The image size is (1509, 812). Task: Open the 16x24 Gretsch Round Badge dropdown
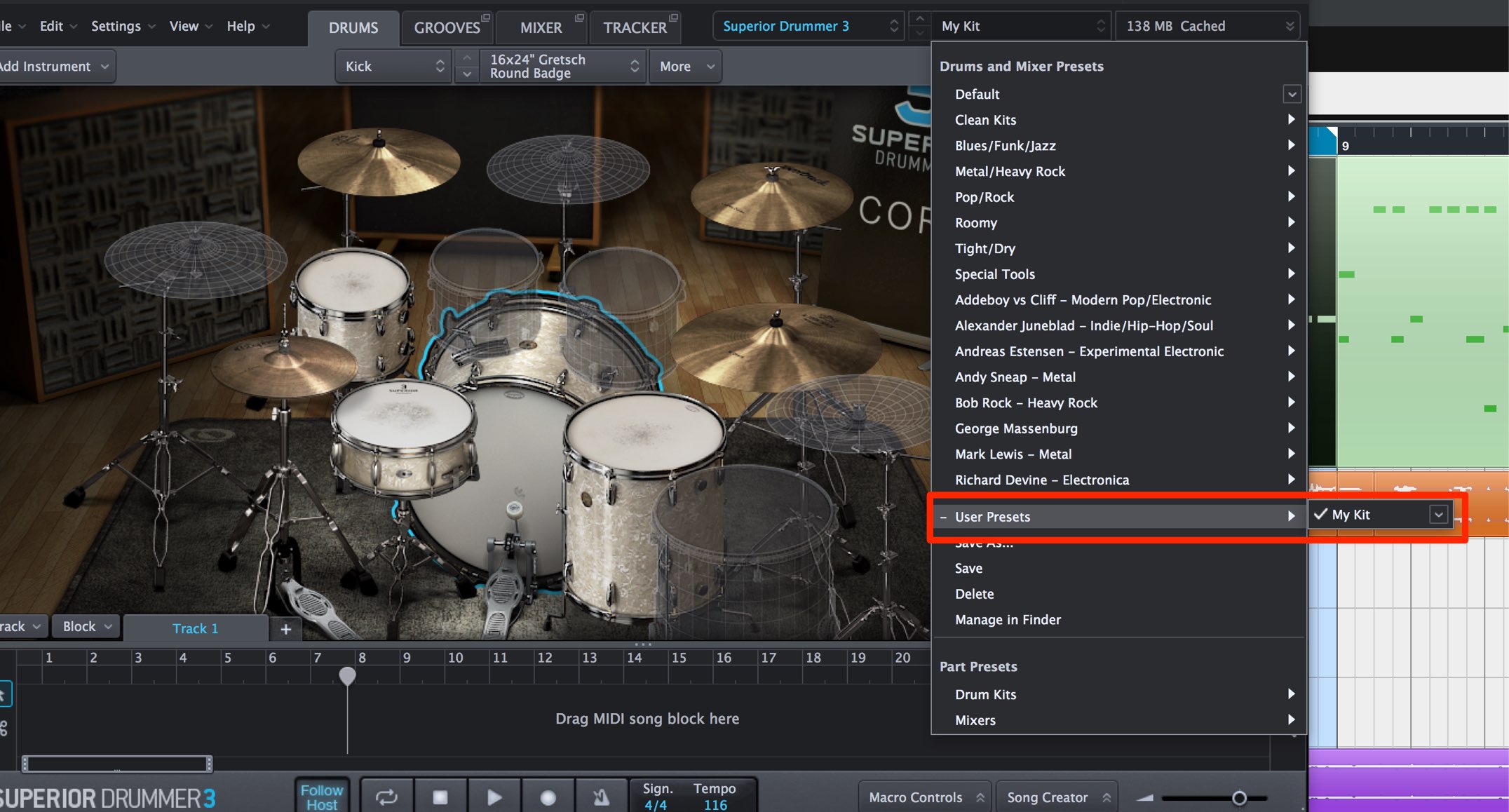click(562, 66)
